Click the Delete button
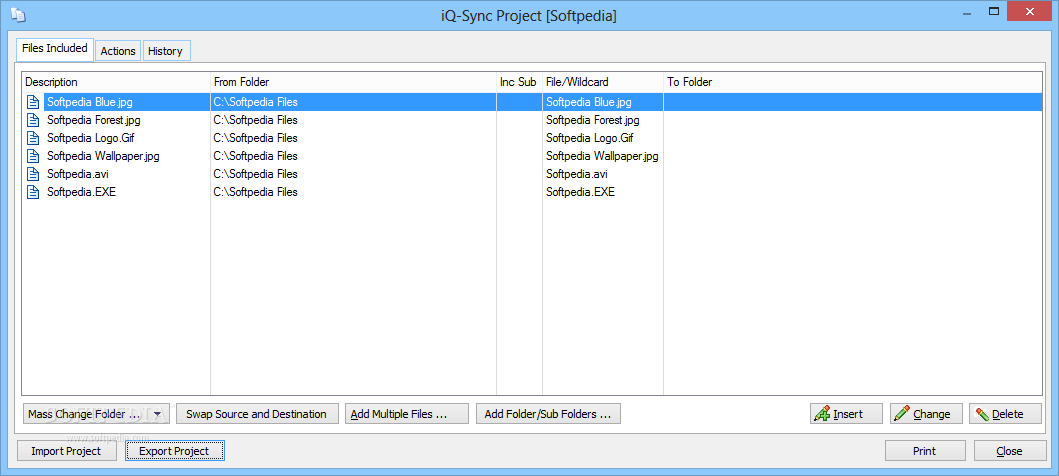 pyautogui.click(x=1005, y=414)
